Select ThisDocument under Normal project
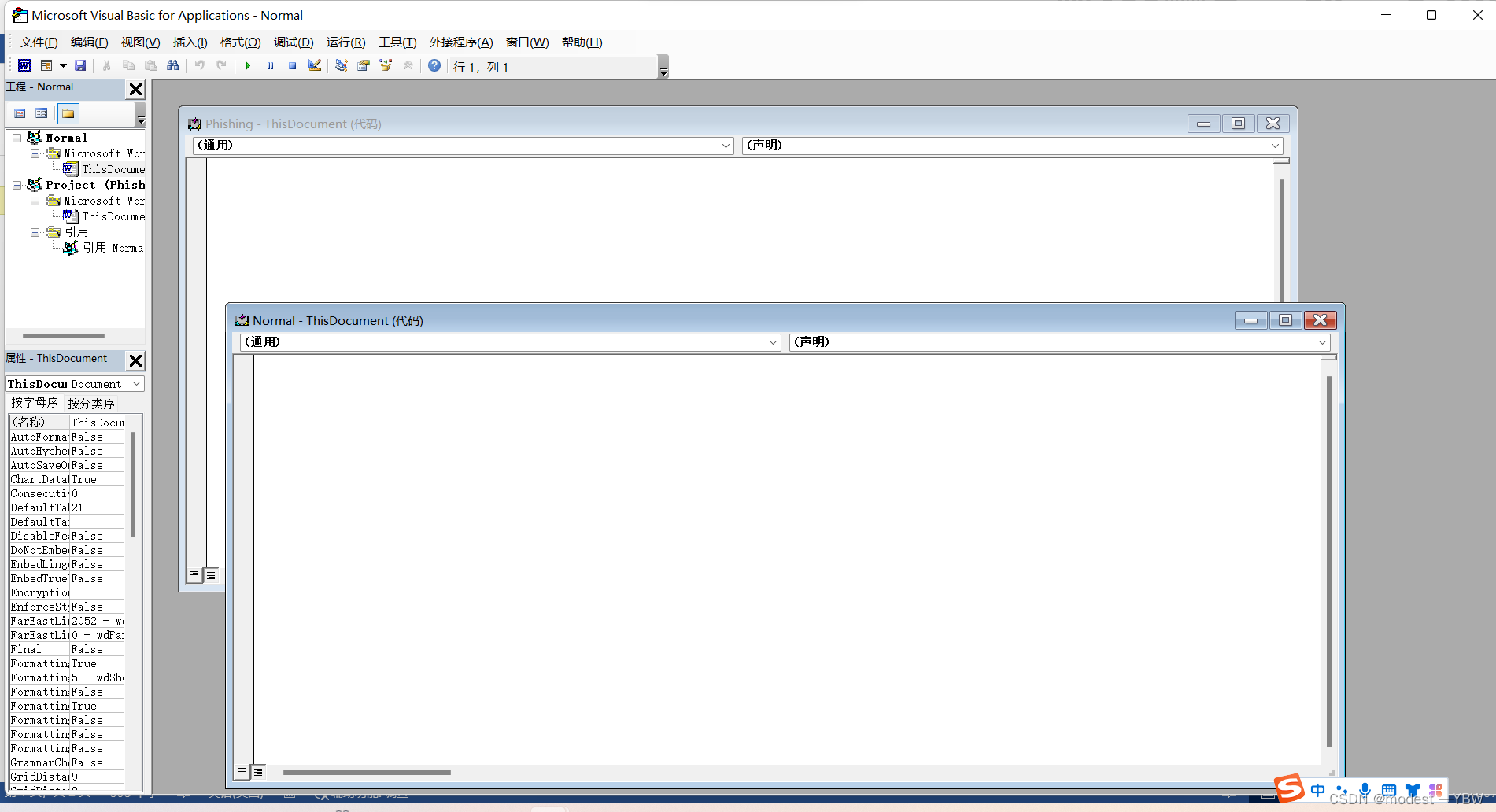The width and height of the screenshot is (1496, 812). 104,169
